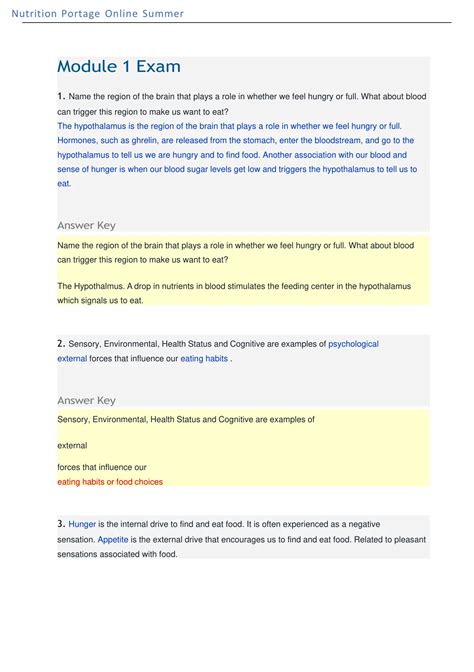Click the blue 'eating habits' answer
The height and width of the screenshot is (672, 474).
click(x=204, y=359)
